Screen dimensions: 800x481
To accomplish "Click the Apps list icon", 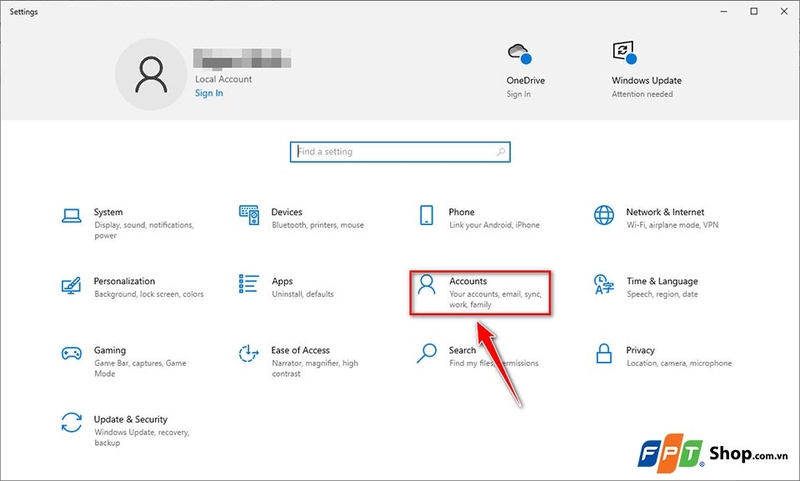I will [249, 286].
